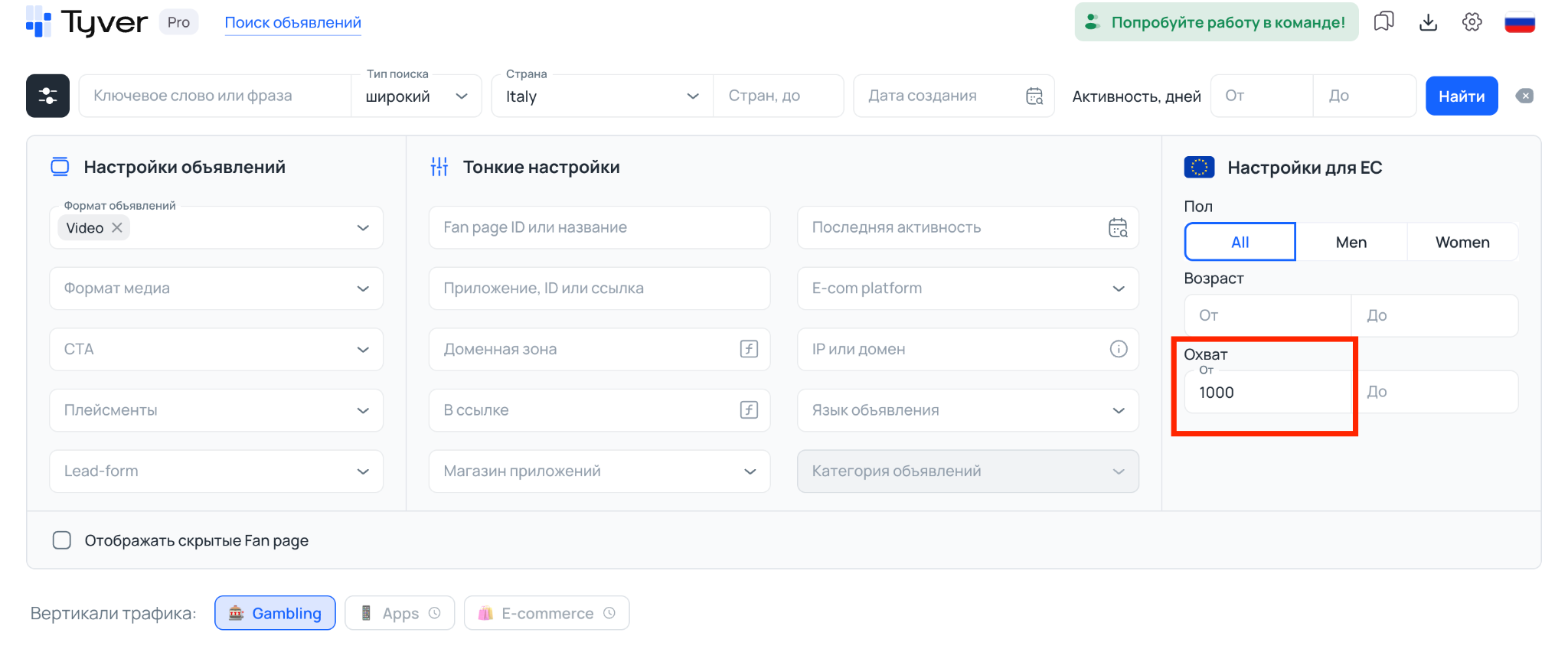Focus Стран, до input
This screenshot has width=1568, height=662.
point(778,96)
